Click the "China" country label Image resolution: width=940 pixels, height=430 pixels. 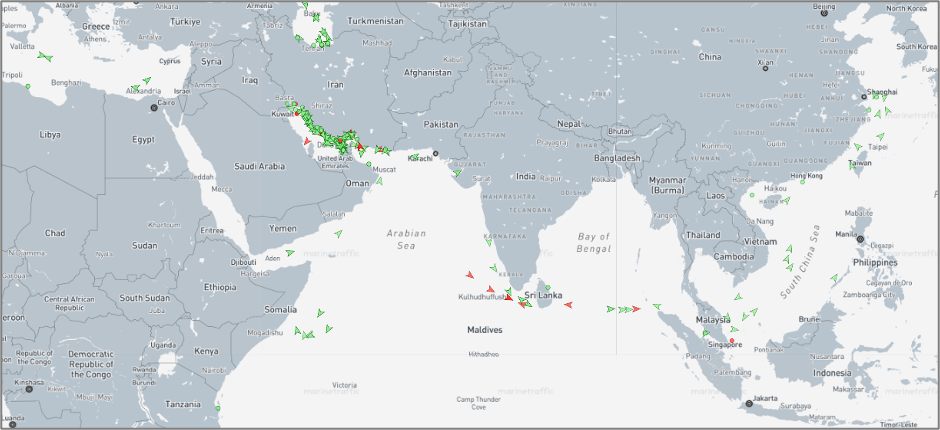pos(710,57)
